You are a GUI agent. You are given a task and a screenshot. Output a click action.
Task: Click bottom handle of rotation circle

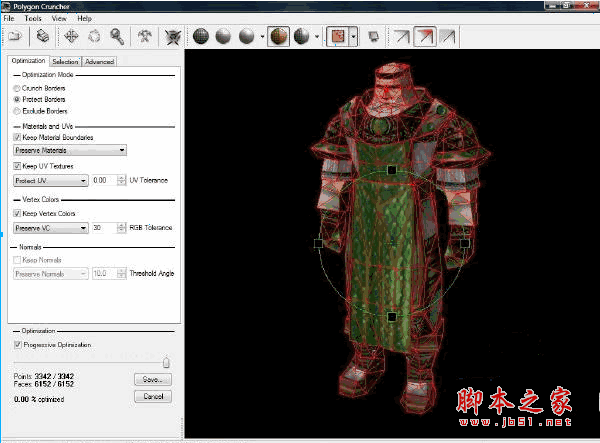[391, 317]
